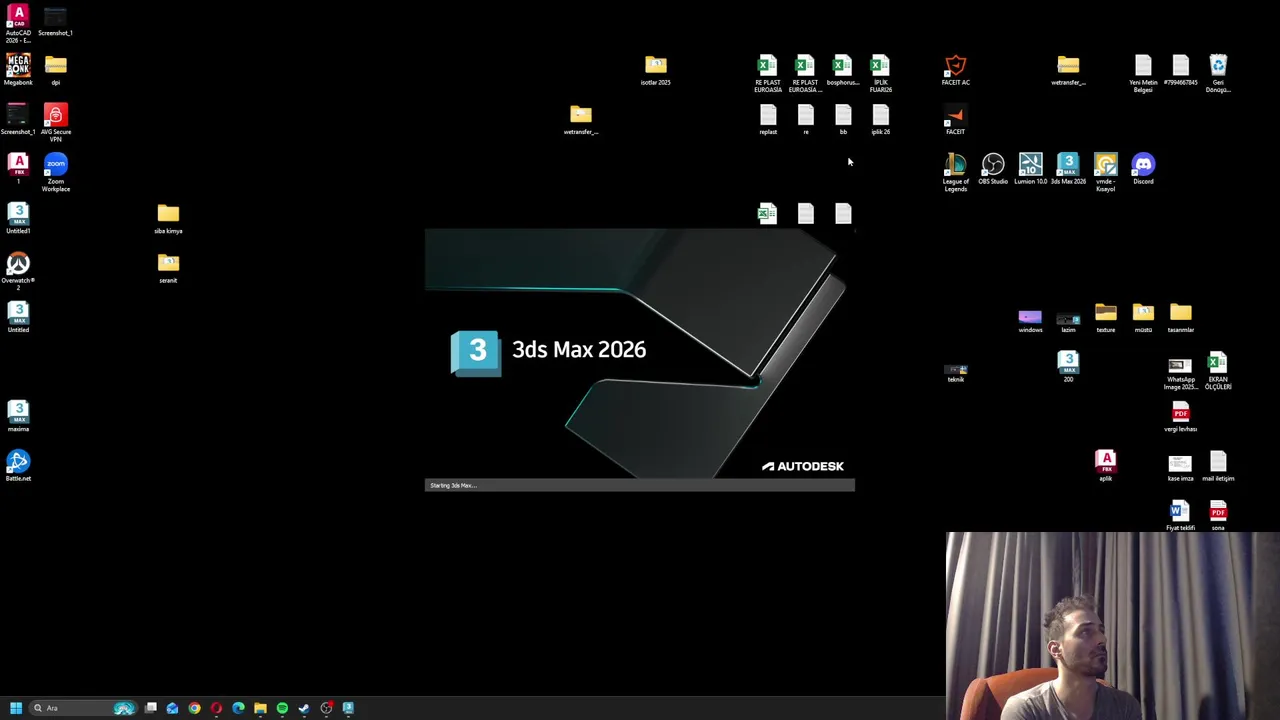1280x720 pixels.
Task: Open the League of Legends shortcut
Action: coord(955,172)
